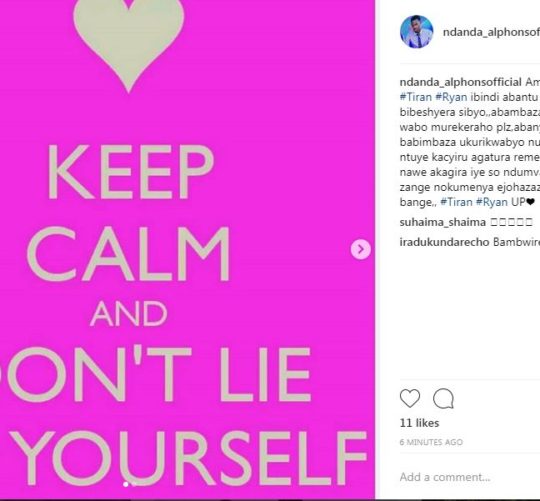Click the 6 minutes ago timestamp

(x=431, y=442)
